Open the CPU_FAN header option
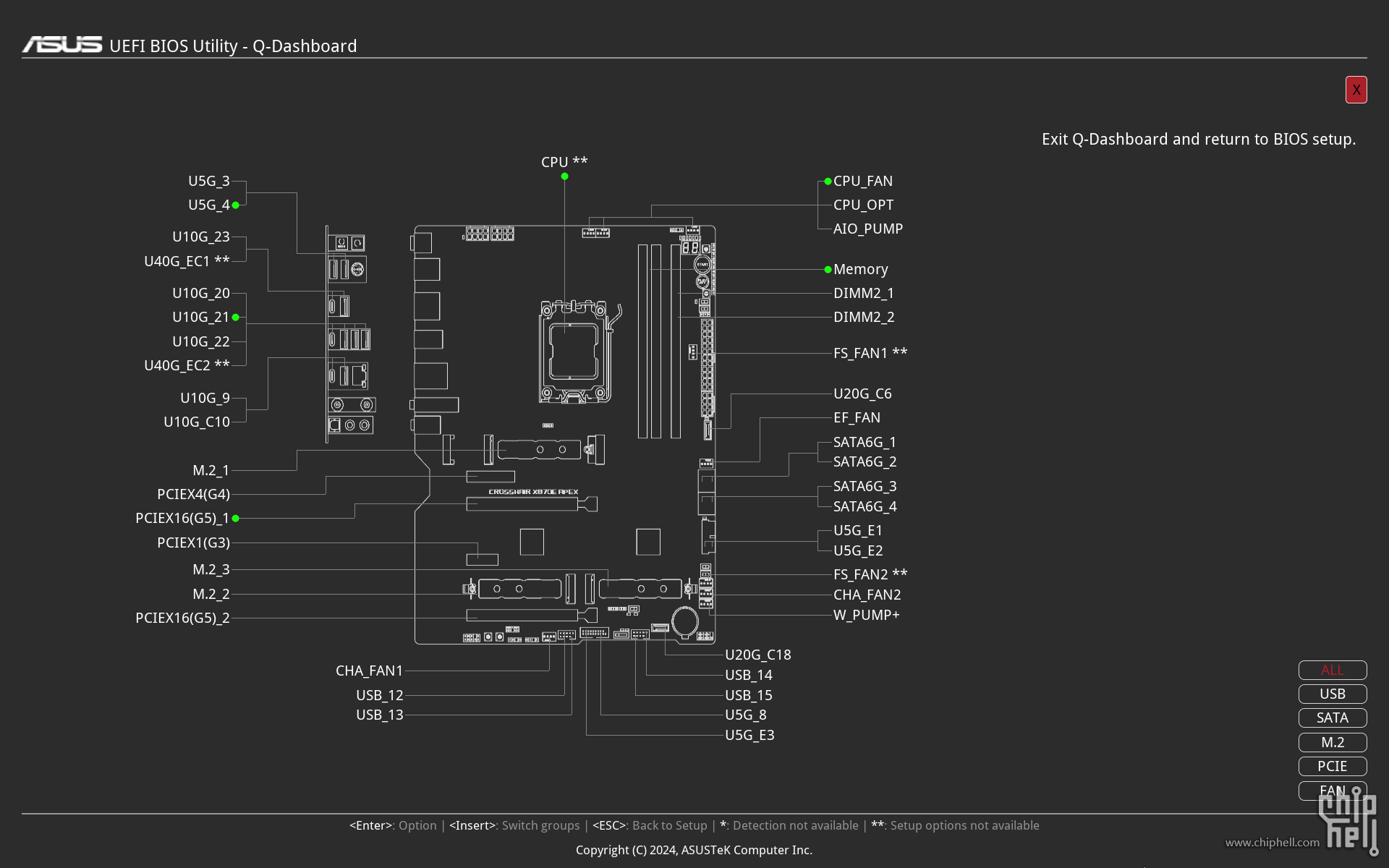The height and width of the screenshot is (868, 1389). pos(863,181)
